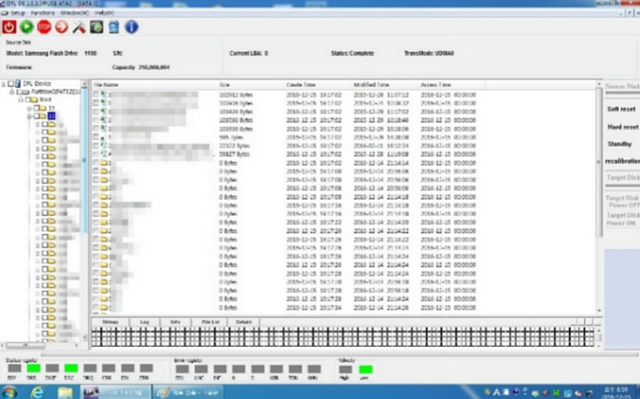This screenshot has width=640, height=399.
Task: Click the Standby button
Action: point(620,144)
